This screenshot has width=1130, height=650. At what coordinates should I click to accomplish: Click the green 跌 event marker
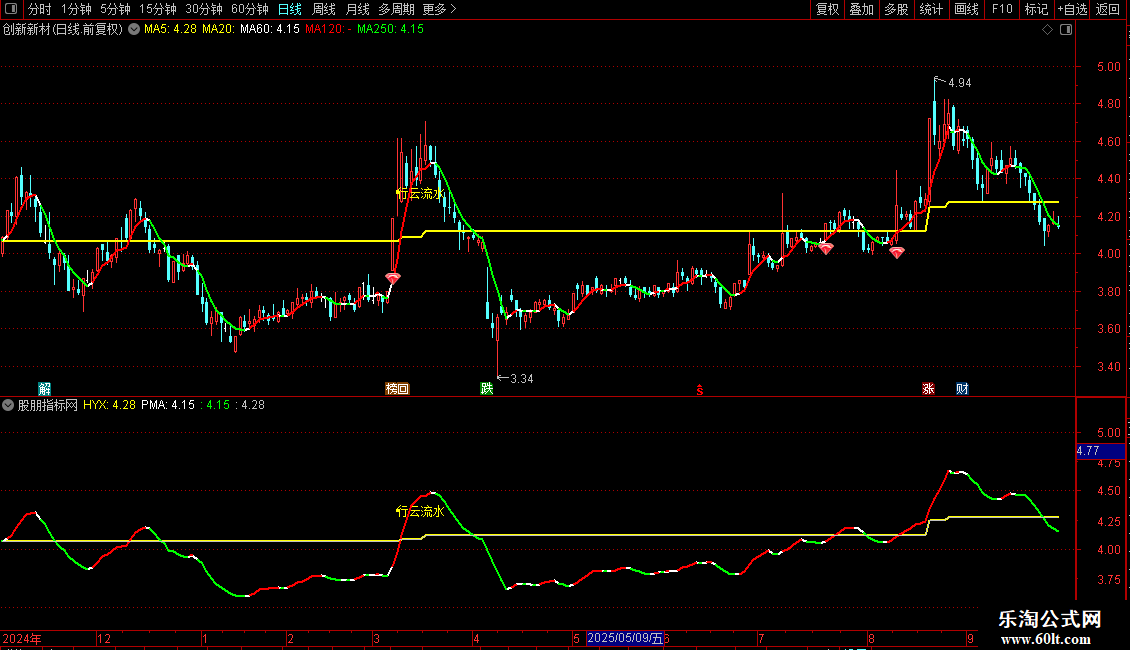pyautogui.click(x=486, y=388)
